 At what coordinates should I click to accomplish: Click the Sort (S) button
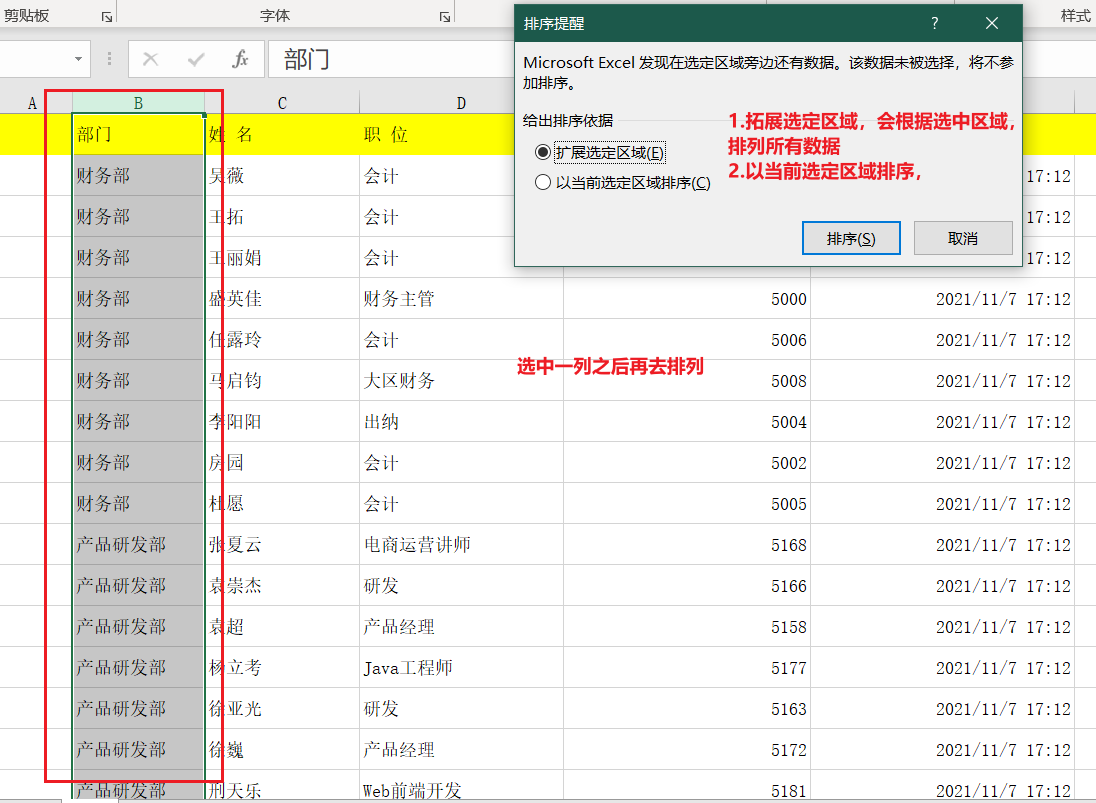tap(851, 238)
